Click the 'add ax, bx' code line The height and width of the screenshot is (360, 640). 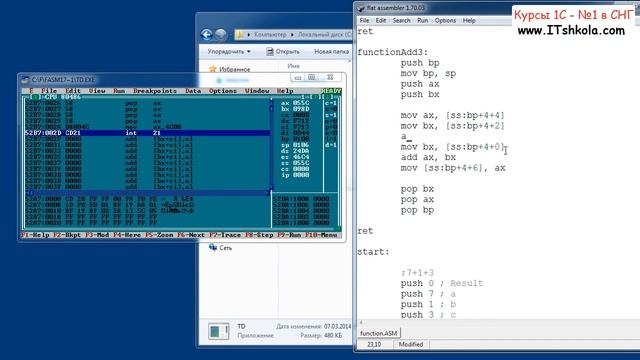coord(428,158)
